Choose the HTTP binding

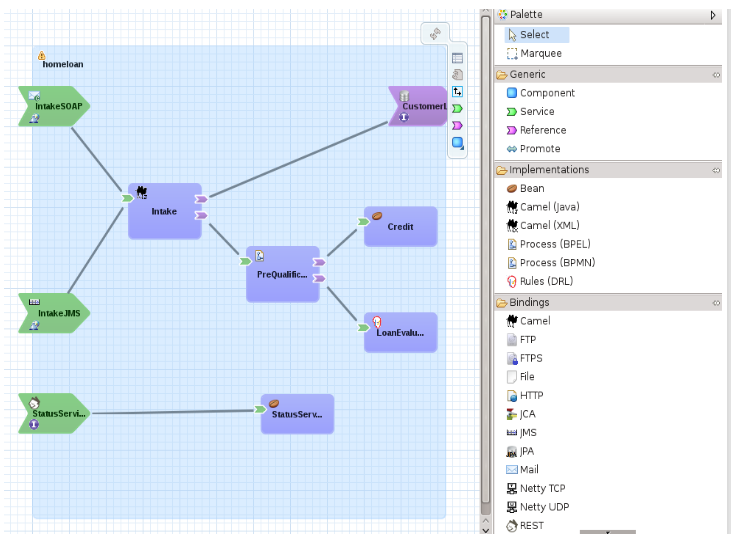coord(525,396)
